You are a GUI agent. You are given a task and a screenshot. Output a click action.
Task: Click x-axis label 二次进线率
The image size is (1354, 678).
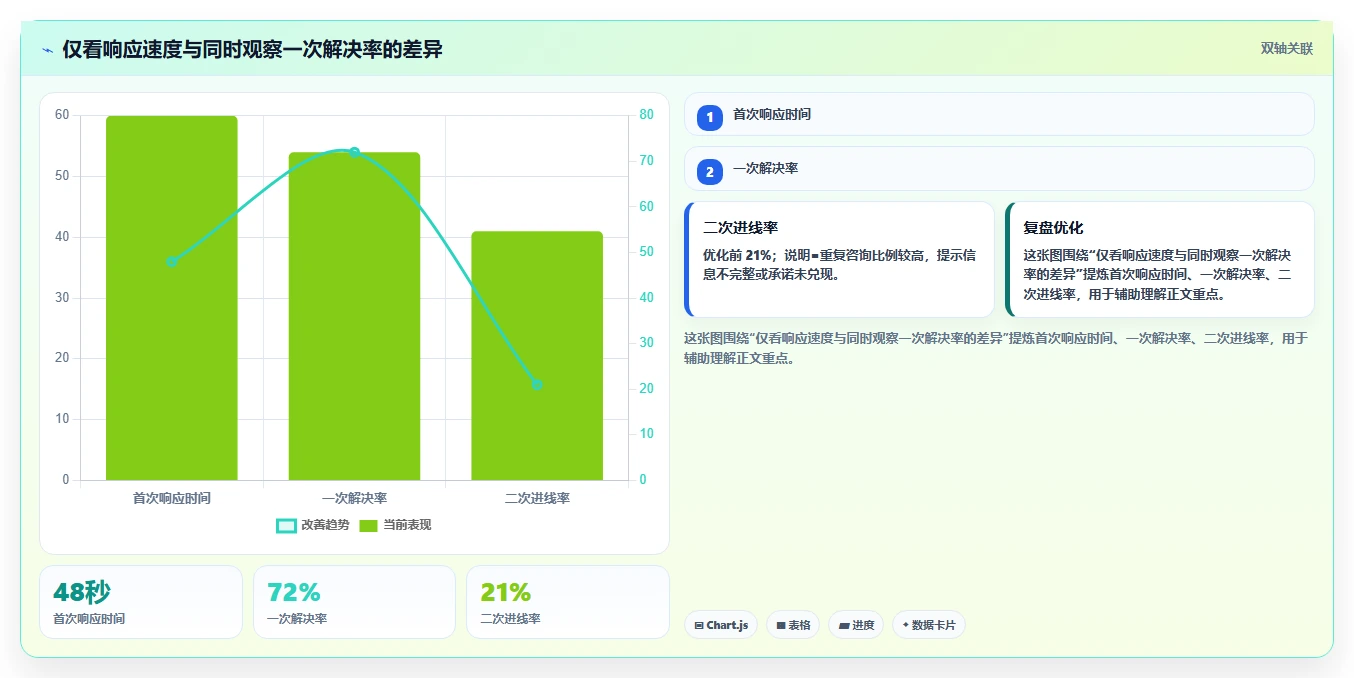point(537,498)
